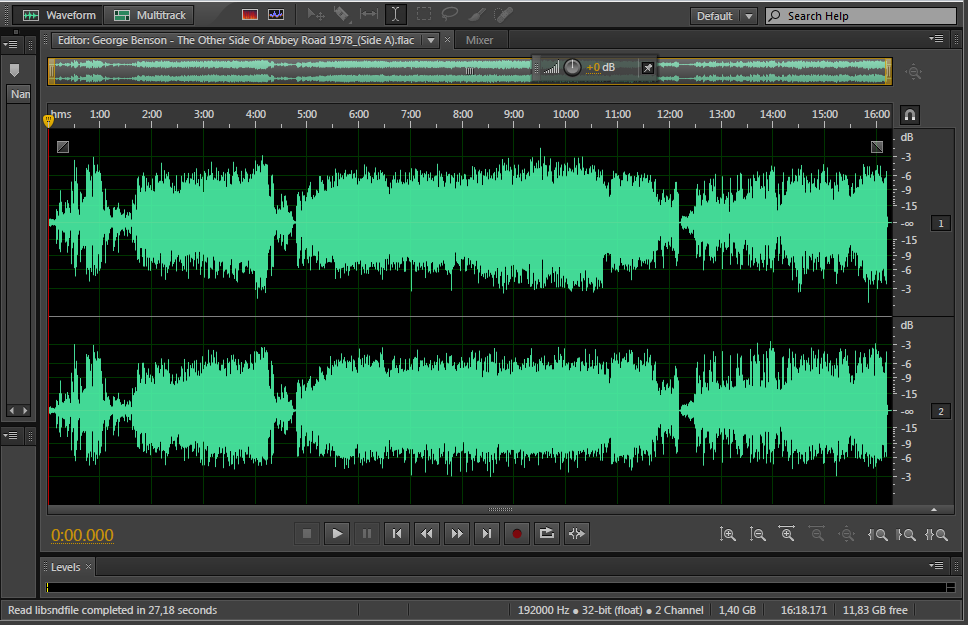
Task: Click the 0:00.000 time display
Action: (82, 535)
